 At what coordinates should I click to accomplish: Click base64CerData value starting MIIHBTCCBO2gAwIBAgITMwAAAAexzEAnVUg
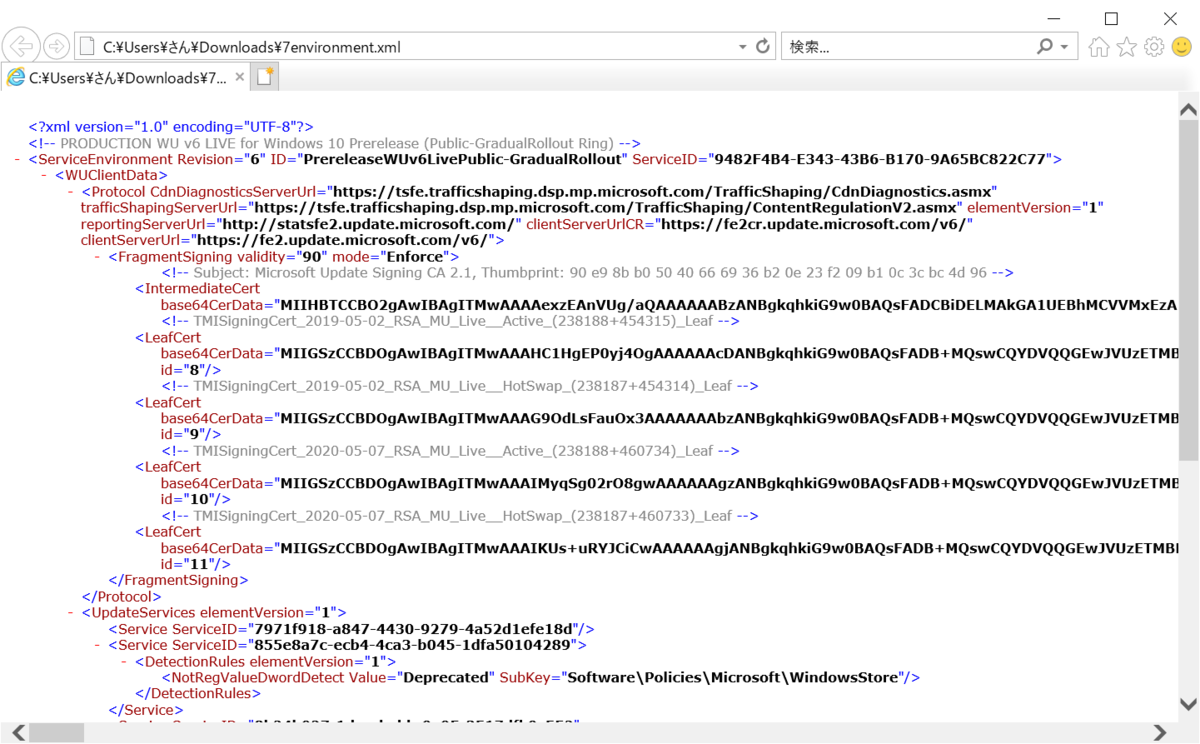[727, 305]
